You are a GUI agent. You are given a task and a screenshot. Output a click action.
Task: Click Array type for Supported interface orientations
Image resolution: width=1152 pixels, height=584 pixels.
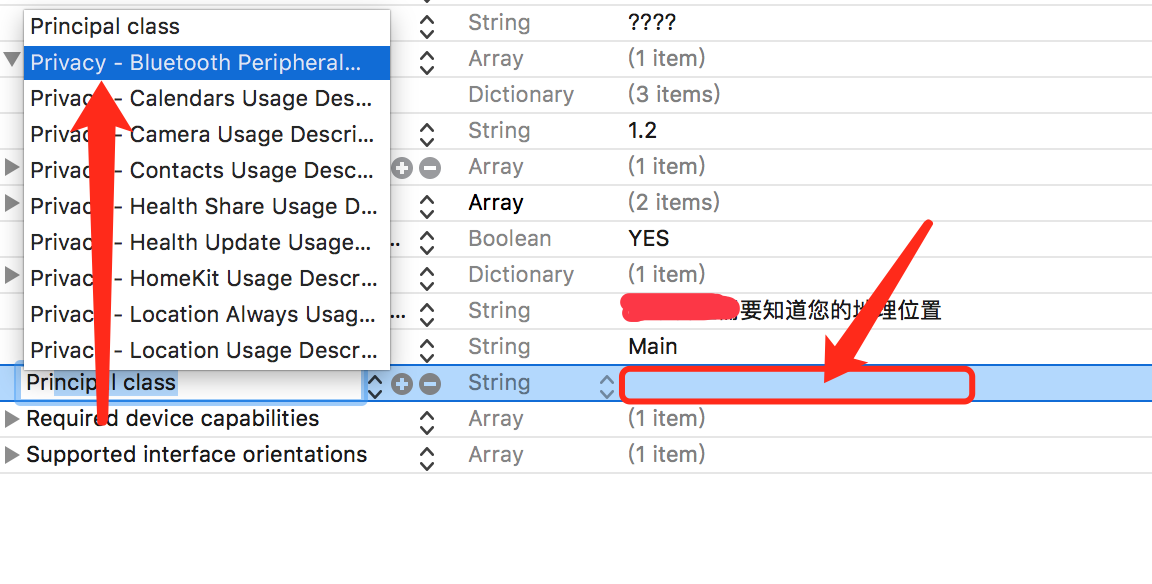[x=496, y=455]
